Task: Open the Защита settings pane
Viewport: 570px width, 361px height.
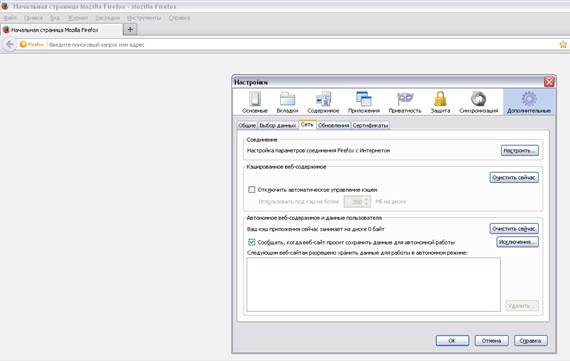Action: pos(440,102)
